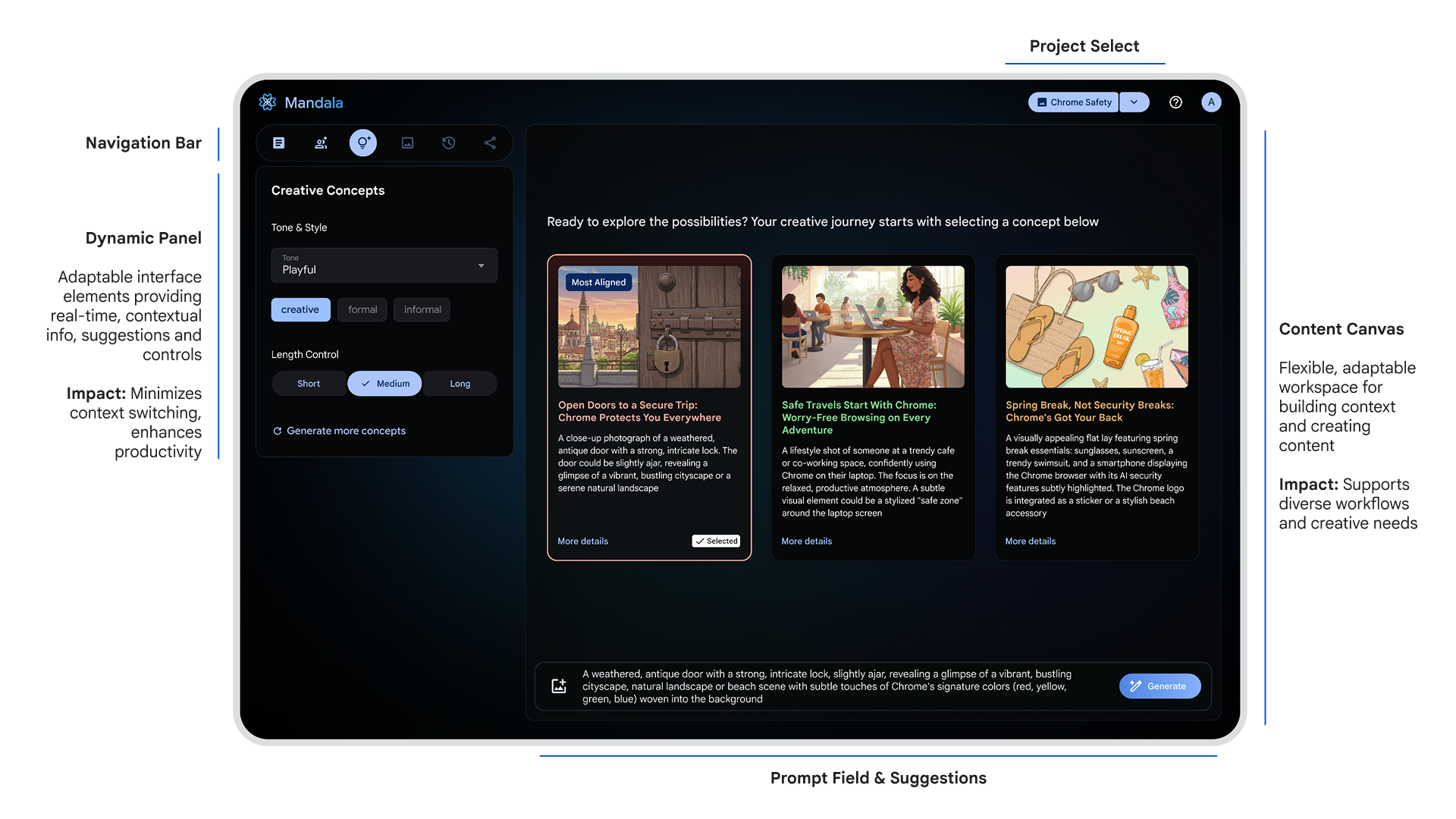Screen dimensions: 1456x819
Task: Select the Long length option
Action: [460, 384]
